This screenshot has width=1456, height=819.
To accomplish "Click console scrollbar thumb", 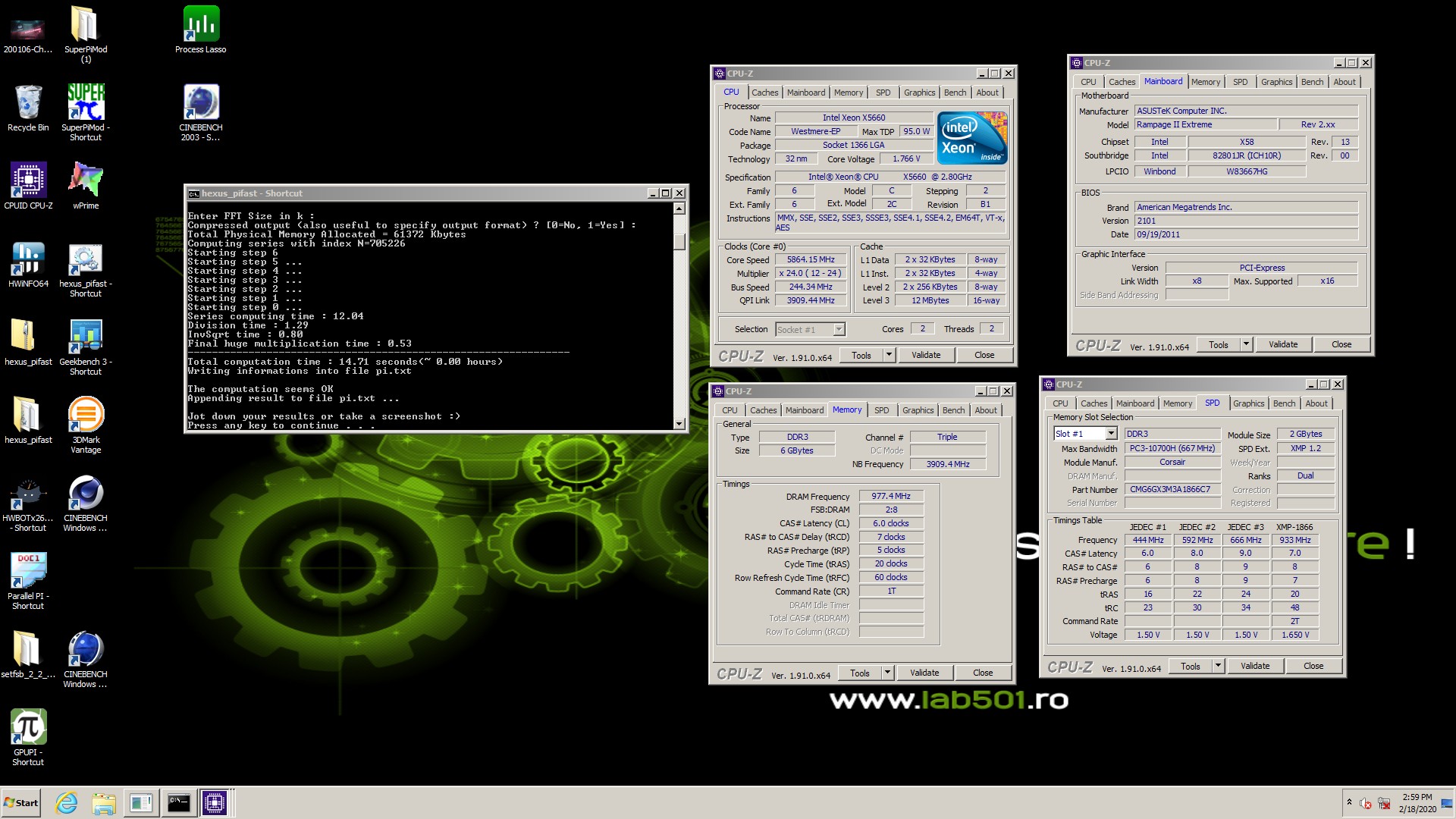I will point(679,241).
